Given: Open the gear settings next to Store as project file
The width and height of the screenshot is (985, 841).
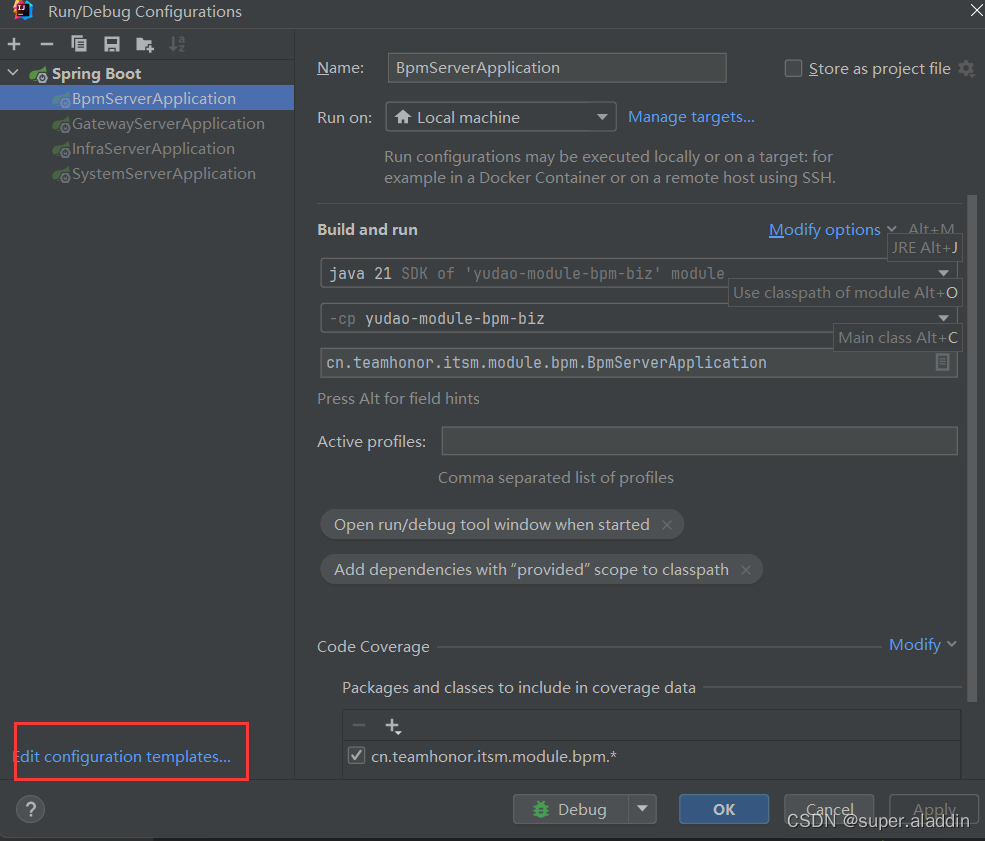Looking at the screenshot, I should tap(966, 68).
